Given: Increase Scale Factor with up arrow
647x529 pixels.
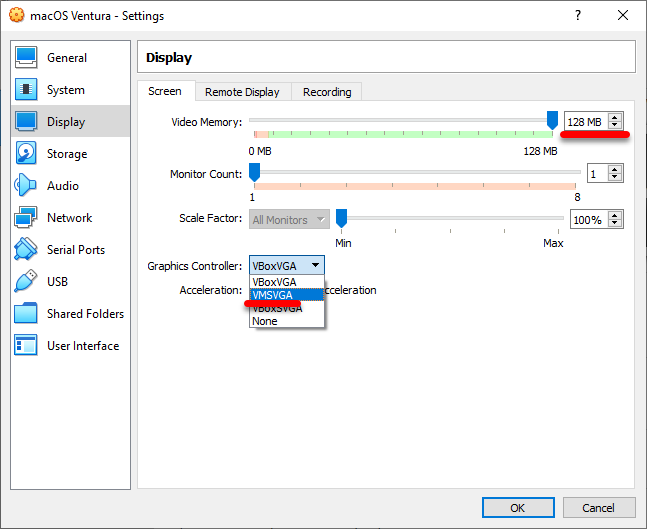Looking at the screenshot, I should [615, 215].
